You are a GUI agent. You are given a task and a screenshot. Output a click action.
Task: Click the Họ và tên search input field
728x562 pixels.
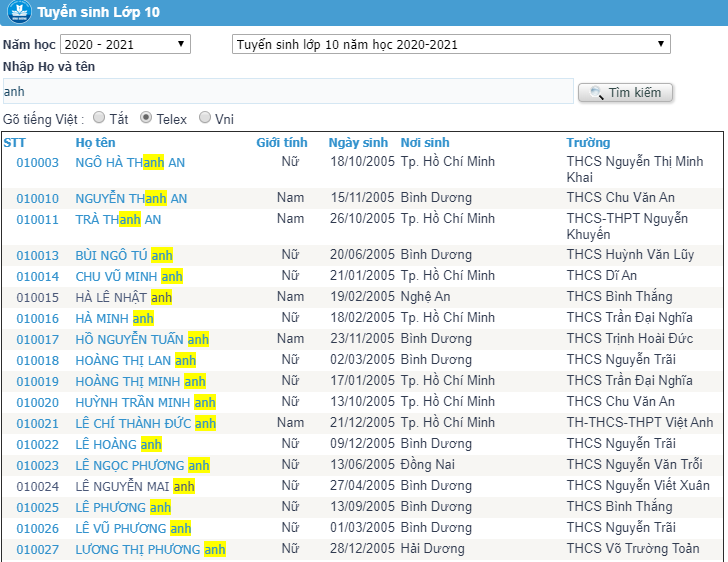pyautogui.click(x=288, y=92)
